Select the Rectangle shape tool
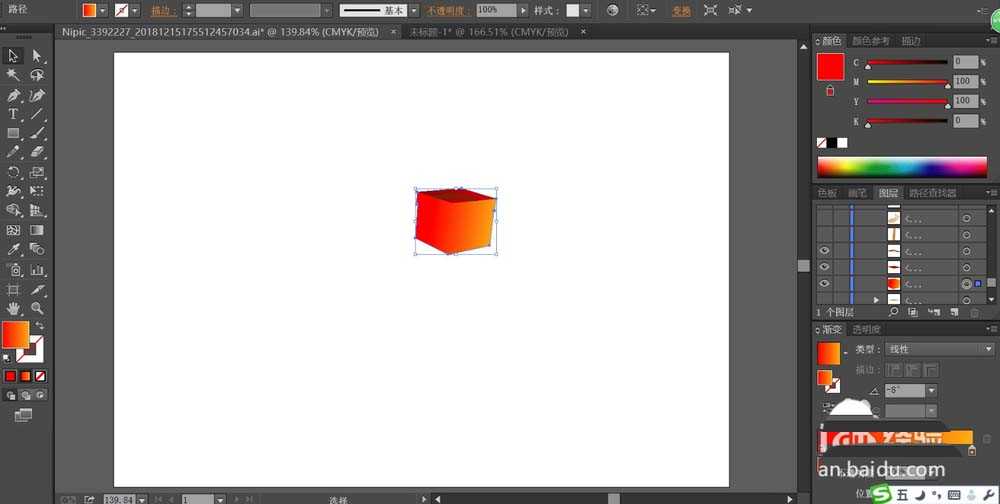 click(x=13, y=133)
